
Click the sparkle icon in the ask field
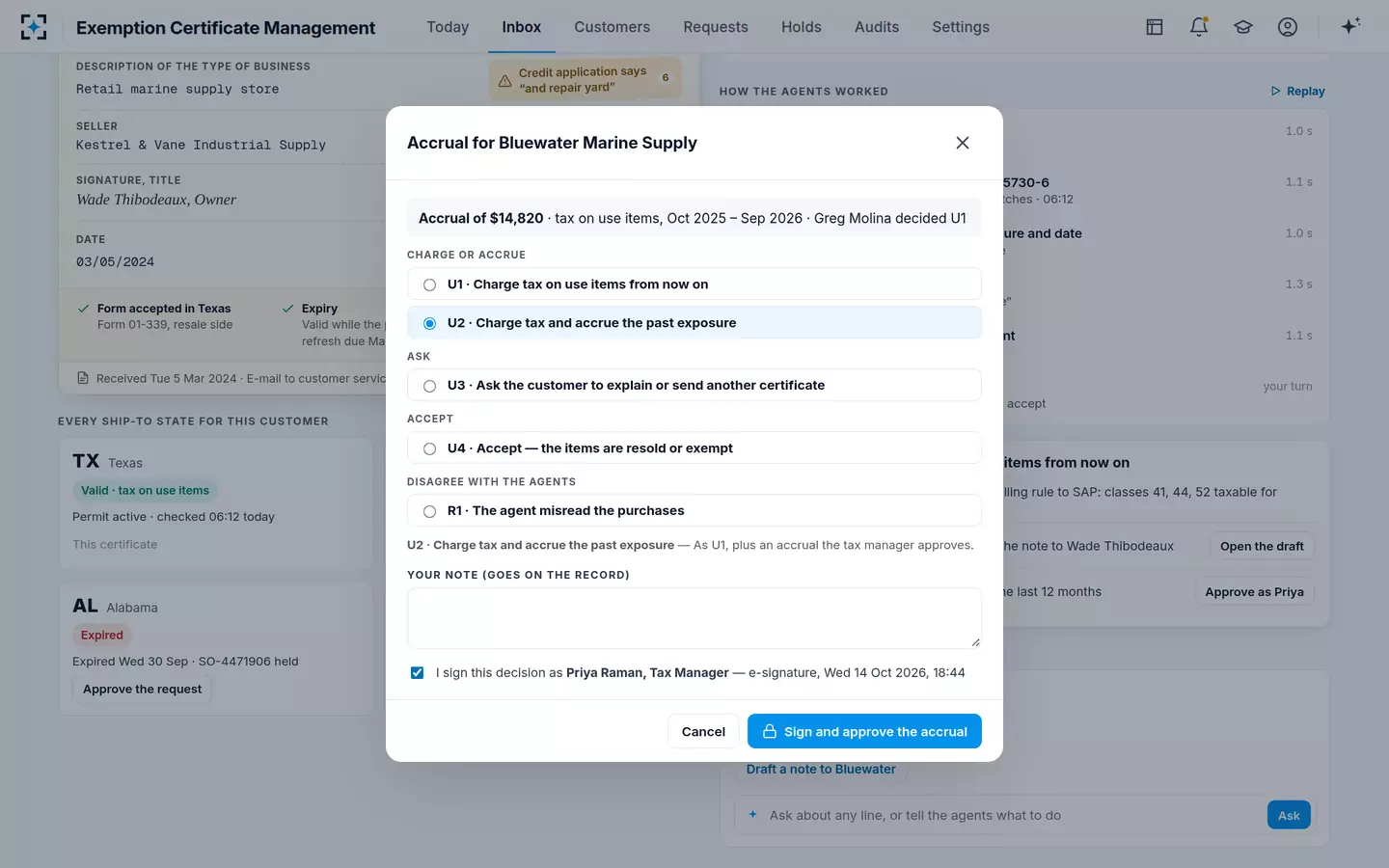753,814
